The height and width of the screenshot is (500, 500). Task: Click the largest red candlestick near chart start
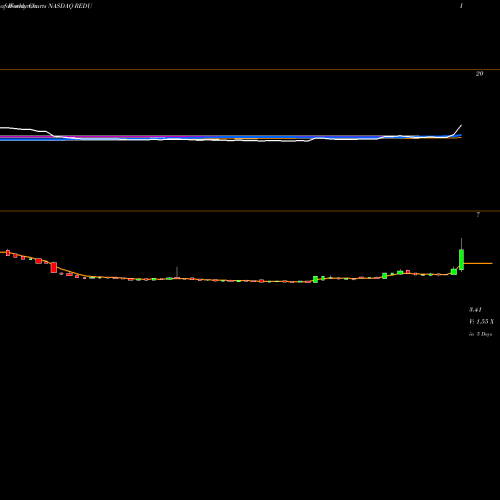point(54,267)
